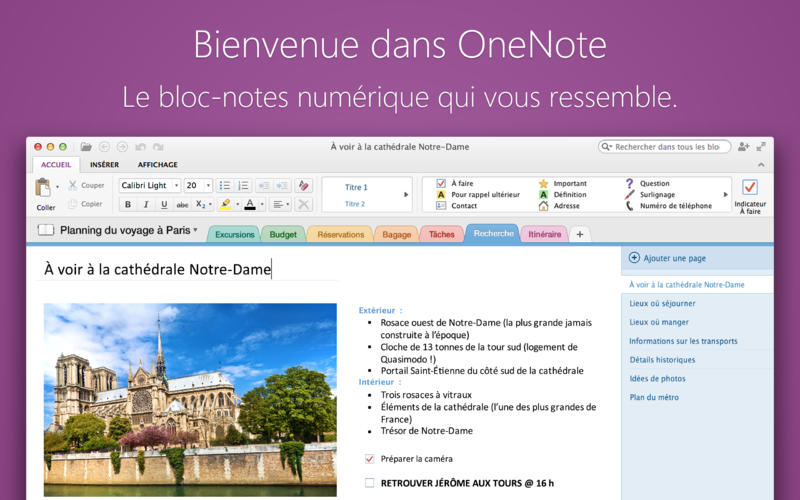Viewport: 800px width, 500px height.
Task: Add a new section with plus tab
Action: coord(580,234)
